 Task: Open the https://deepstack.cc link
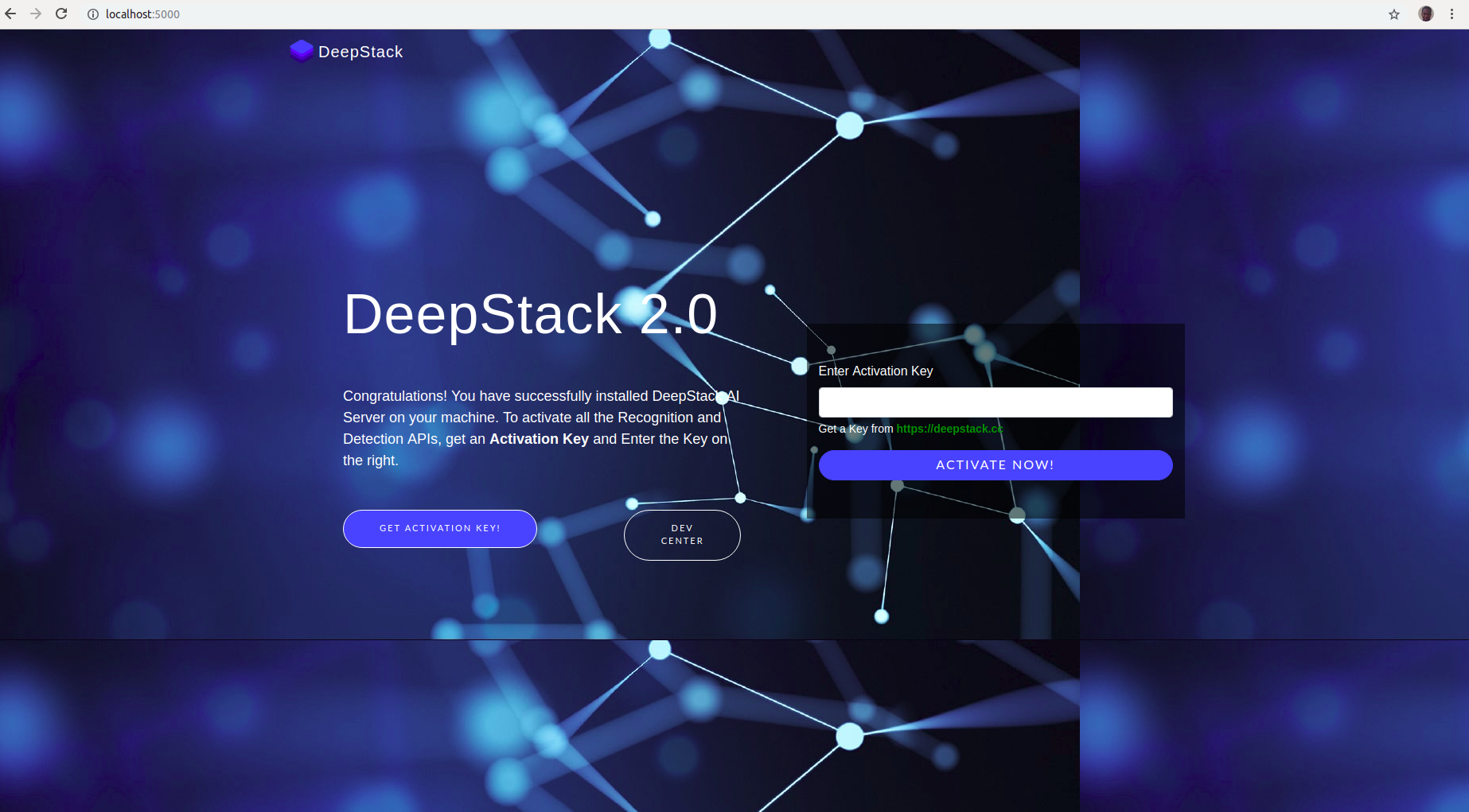pyautogui.click(x=949, y=429)
